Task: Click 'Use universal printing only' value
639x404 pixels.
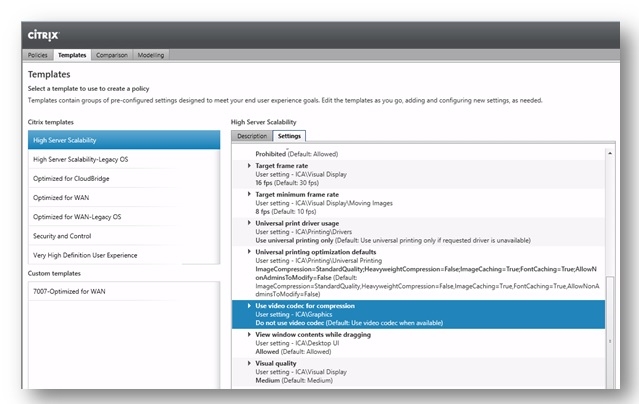Action: (294, 241)
